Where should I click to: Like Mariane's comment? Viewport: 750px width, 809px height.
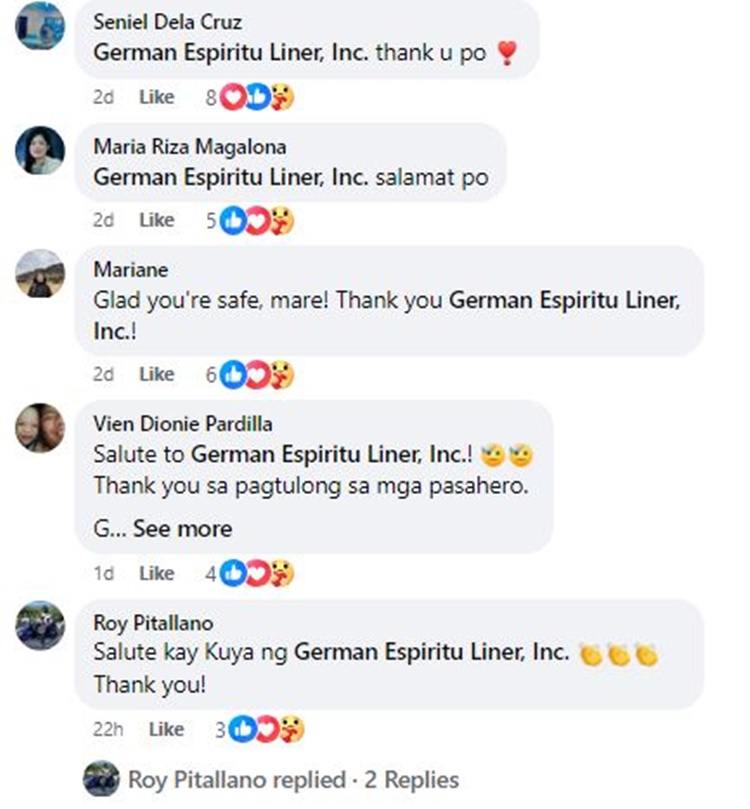[x=157, y=374]
